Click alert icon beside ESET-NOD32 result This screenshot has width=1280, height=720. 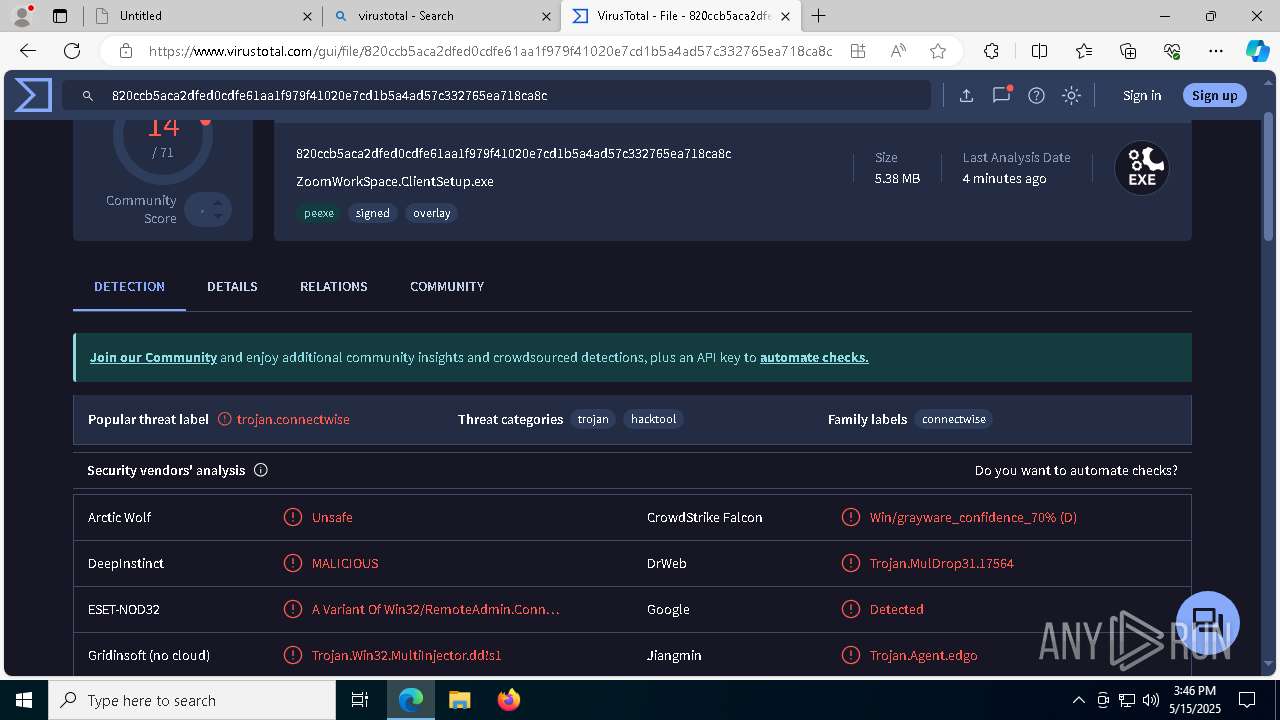point(293,609)
